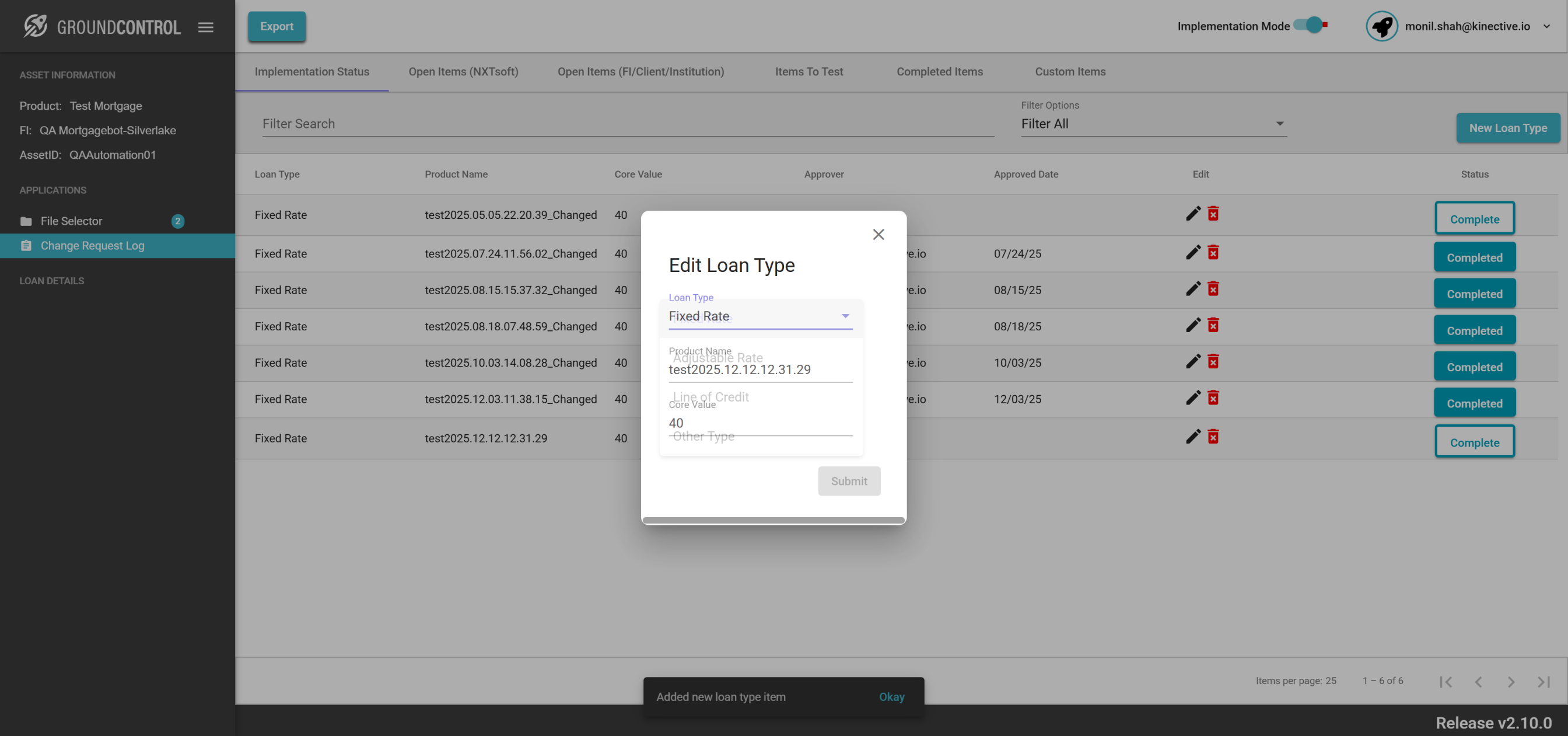Click the red delete icon for the test2025.12.03.11.38.15_Changed row

(1213, 399)
